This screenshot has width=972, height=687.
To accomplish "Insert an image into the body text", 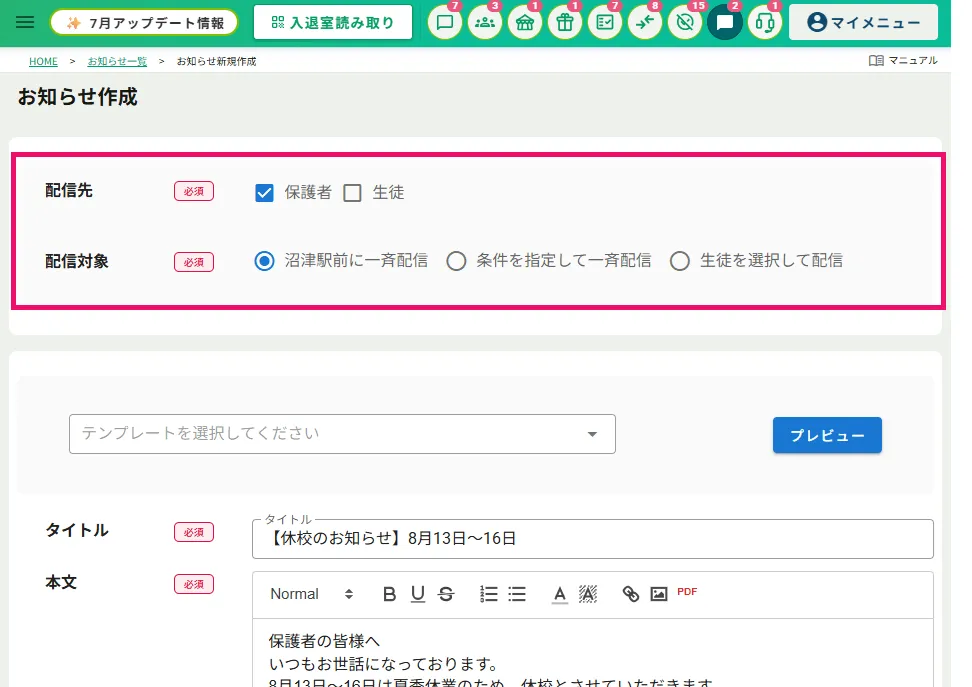I will click(658, 594).
